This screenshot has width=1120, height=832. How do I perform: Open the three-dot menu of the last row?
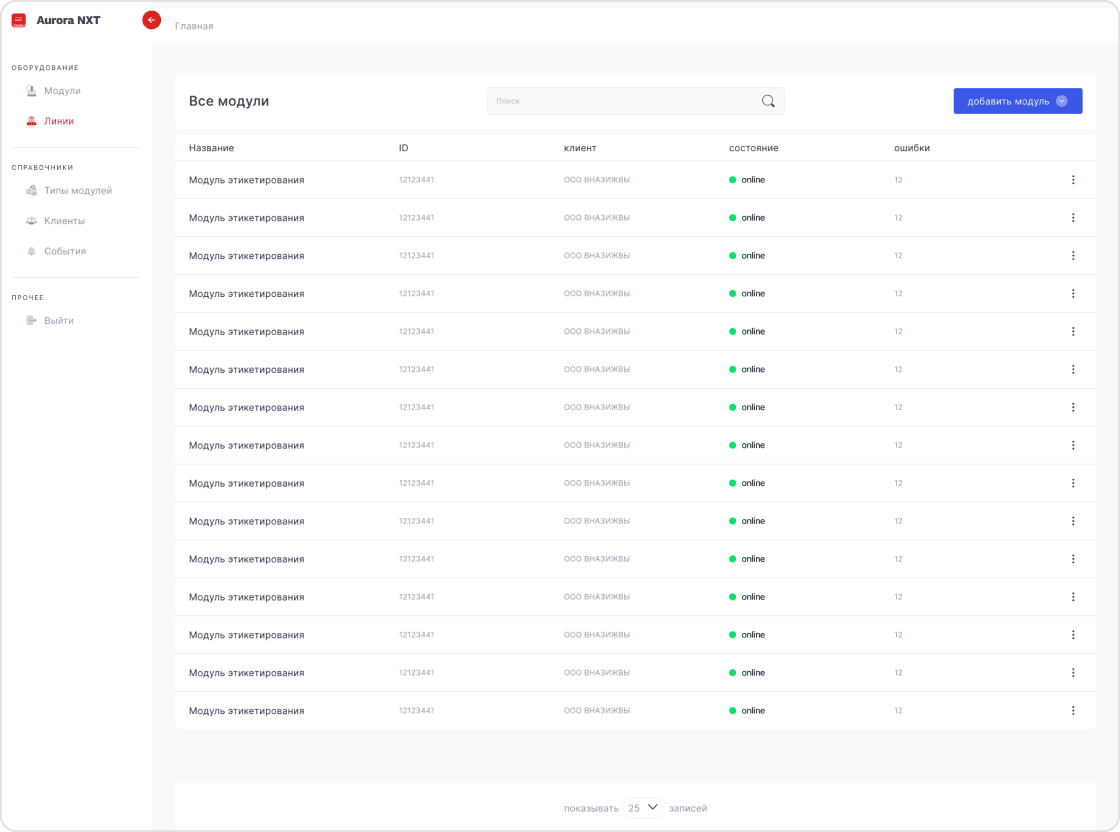[1073, 711]
